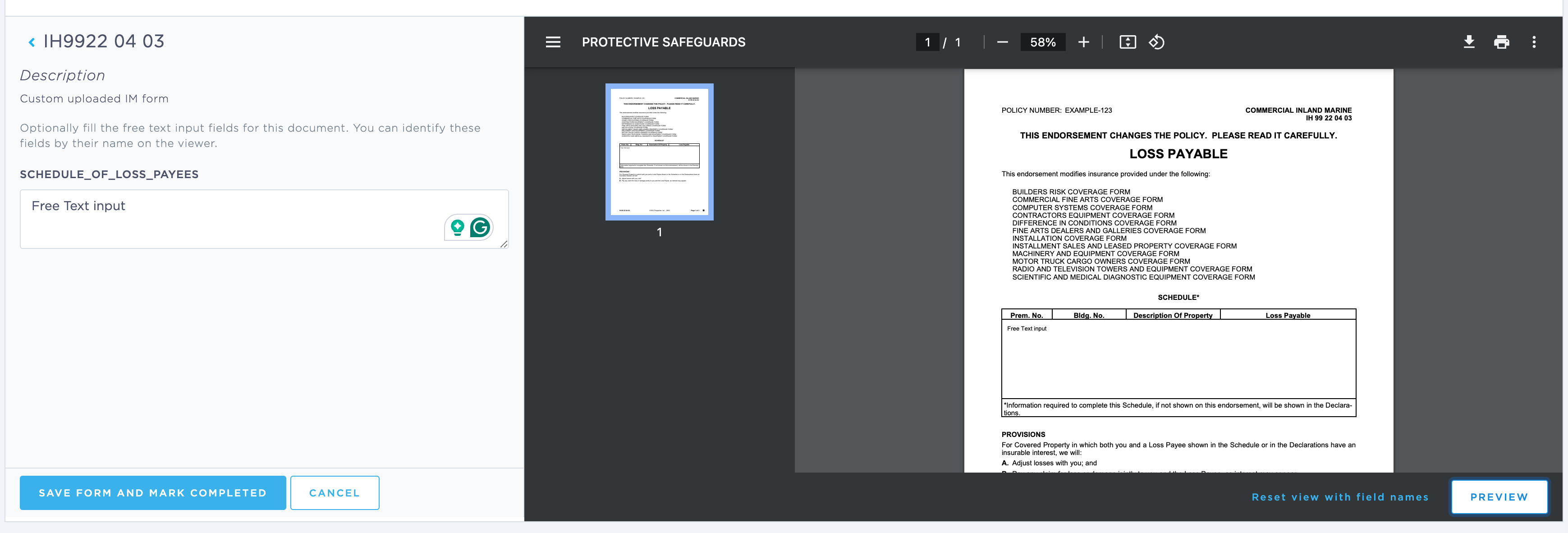Click the Preview button
The image size is (1568, 533).
coord(1499,497)
